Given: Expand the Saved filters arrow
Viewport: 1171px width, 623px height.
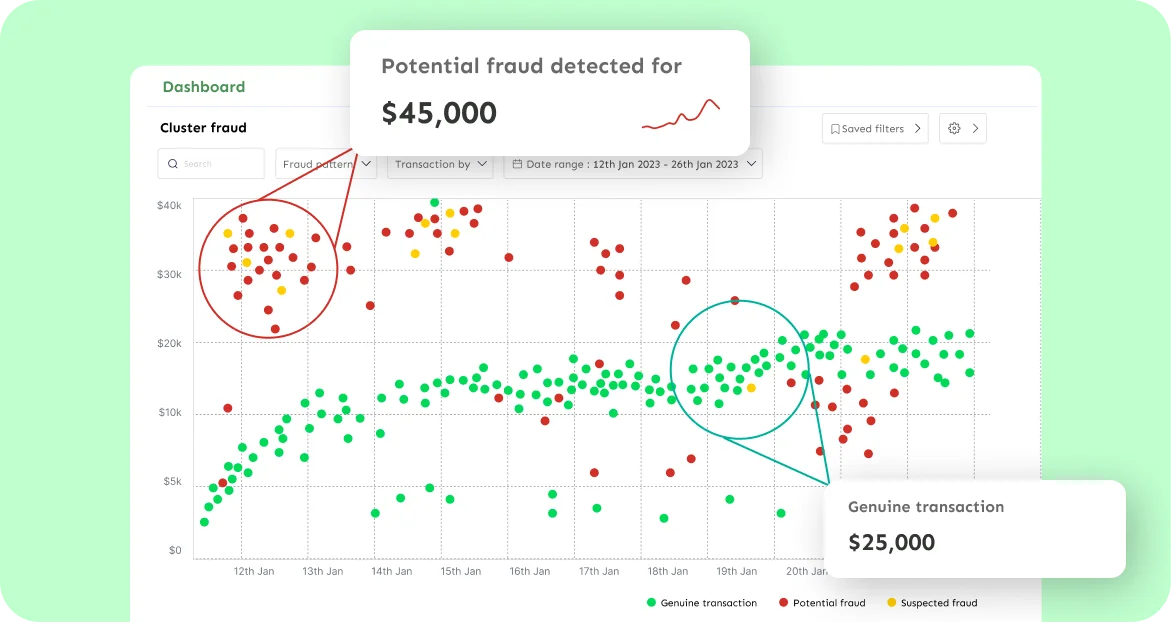Looking at the screenshot, I should [917, 129].
